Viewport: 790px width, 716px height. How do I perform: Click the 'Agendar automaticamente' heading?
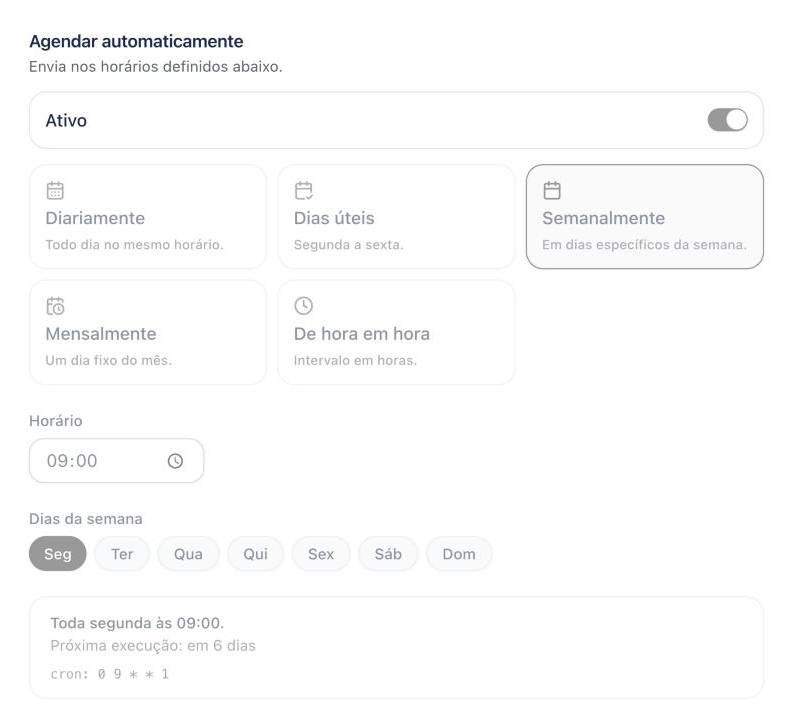(136, 41)
